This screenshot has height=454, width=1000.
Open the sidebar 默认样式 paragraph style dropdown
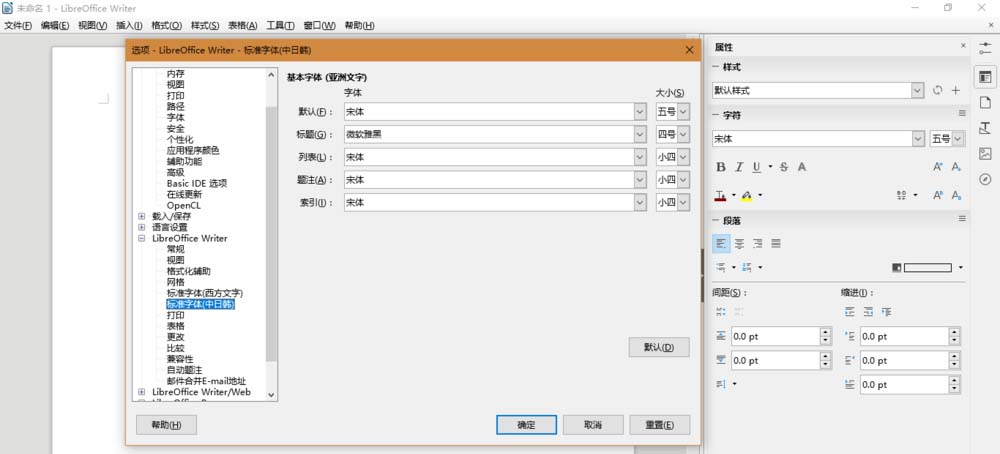tap(917, 91)
